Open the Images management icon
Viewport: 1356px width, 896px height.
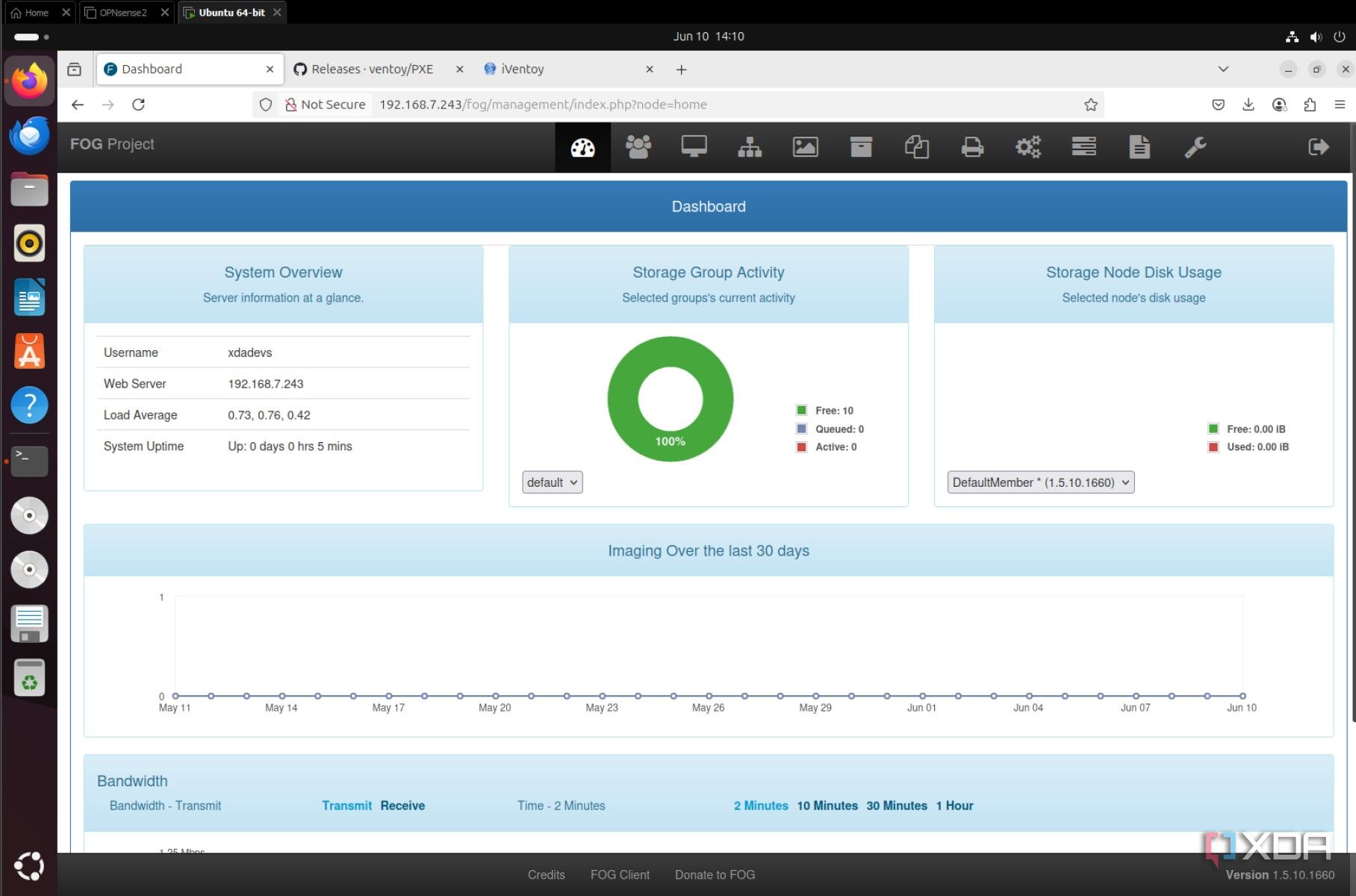[805, 147]
